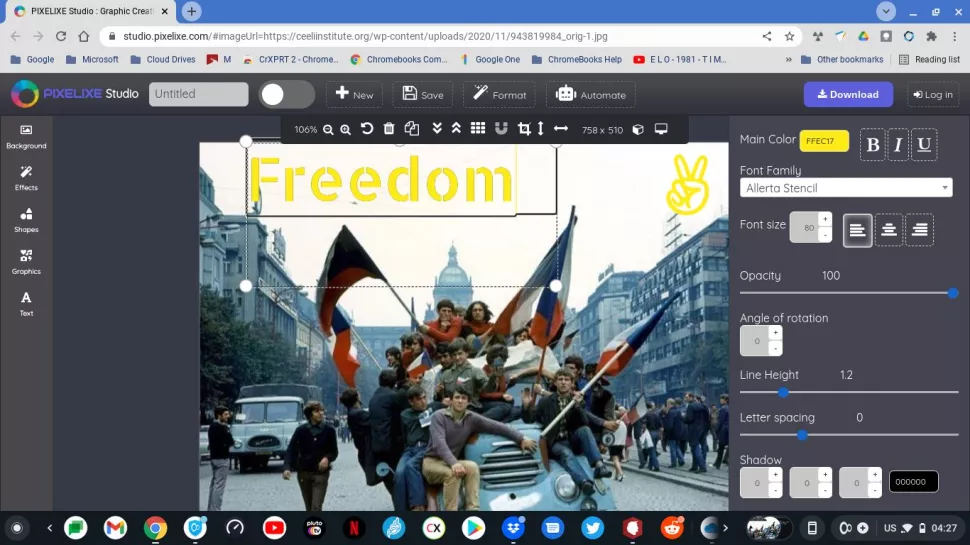
Task: Open the Text panel in the sidebar
Action: coord(26,304)
